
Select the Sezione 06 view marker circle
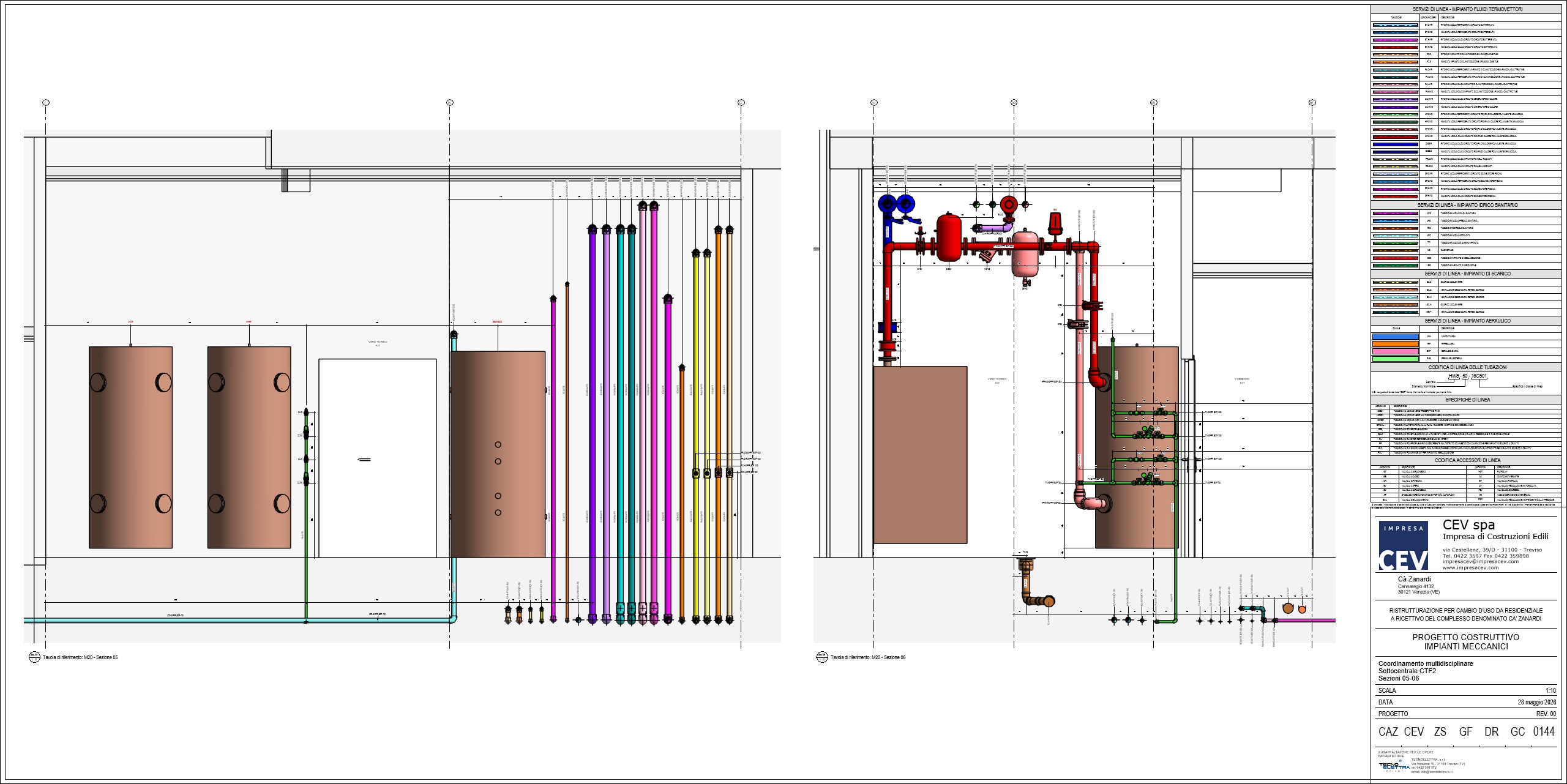[x=822, y=657]
